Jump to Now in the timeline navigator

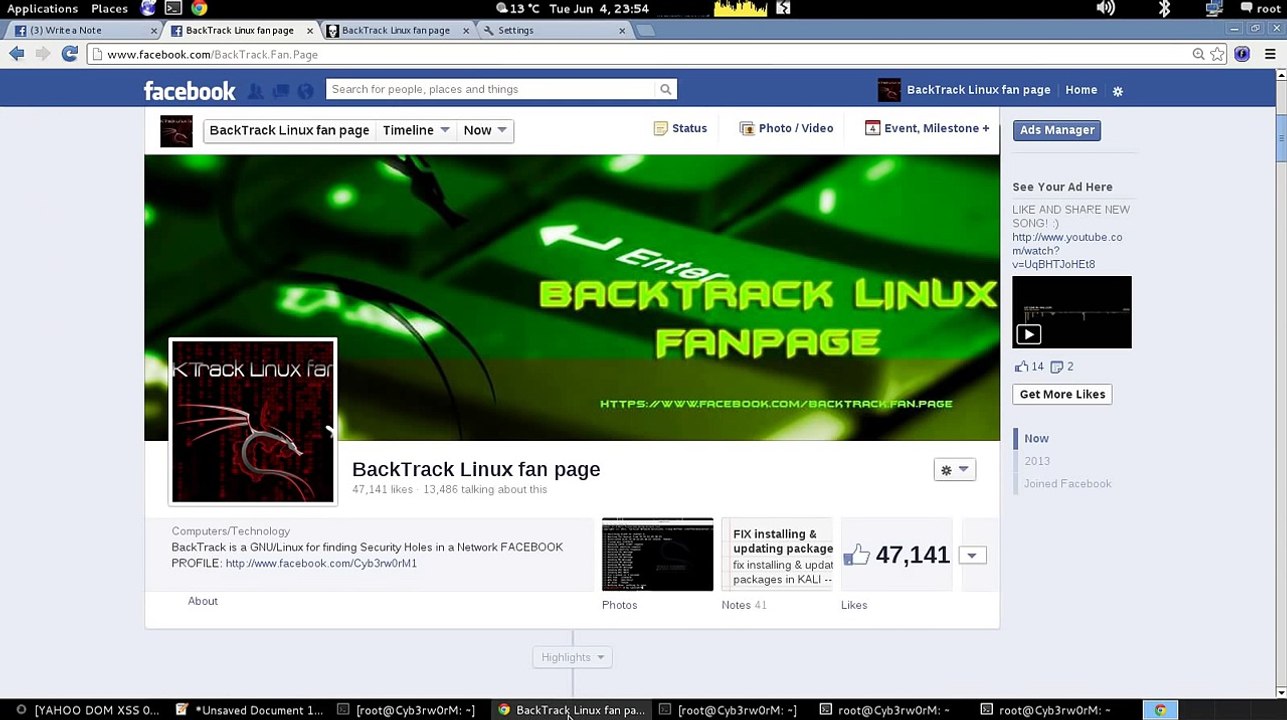pos(1036,438)
